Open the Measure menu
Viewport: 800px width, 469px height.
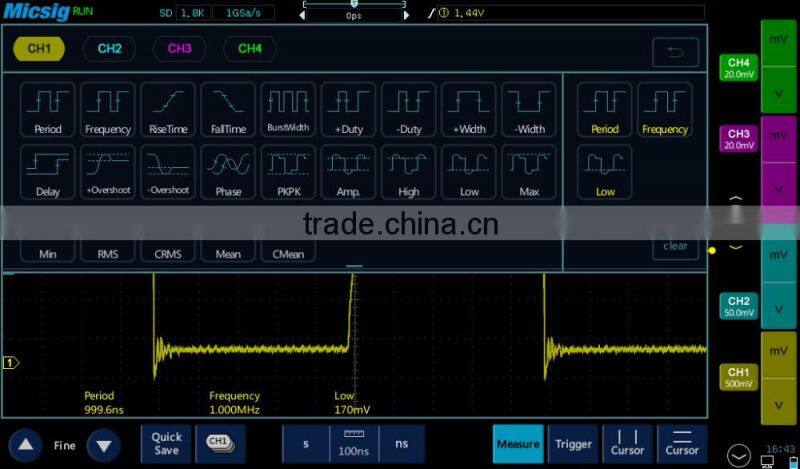click(x=518, y=444)
